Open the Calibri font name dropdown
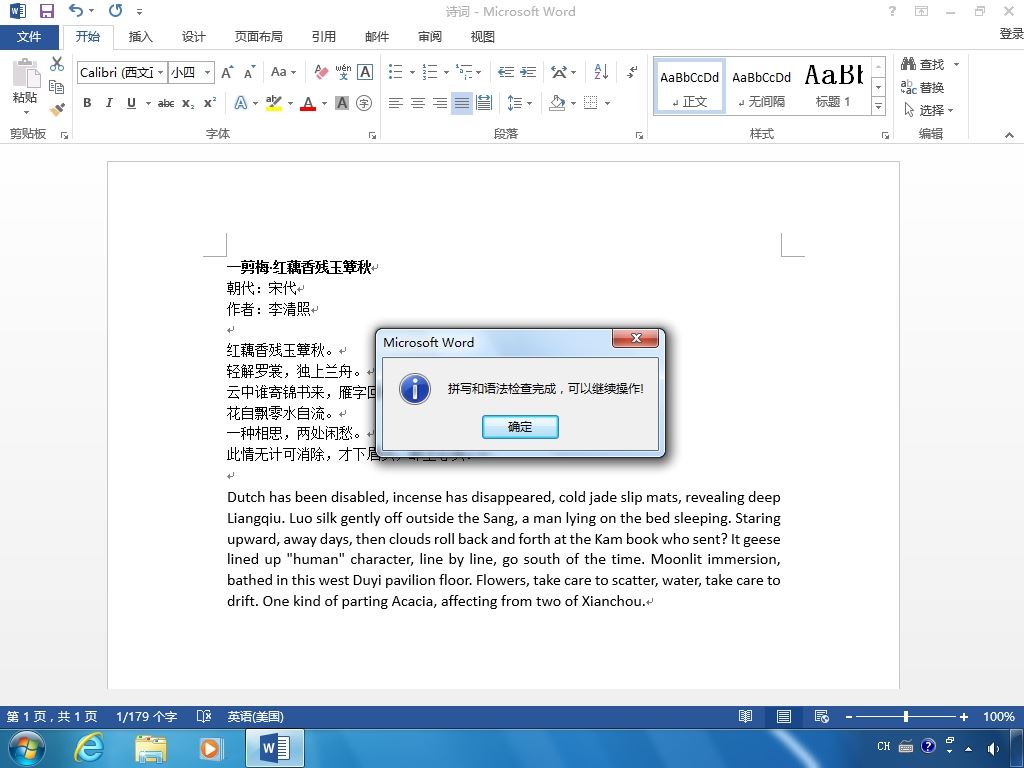This screenshot has height=768, width=1024. [x=160, y=72]
